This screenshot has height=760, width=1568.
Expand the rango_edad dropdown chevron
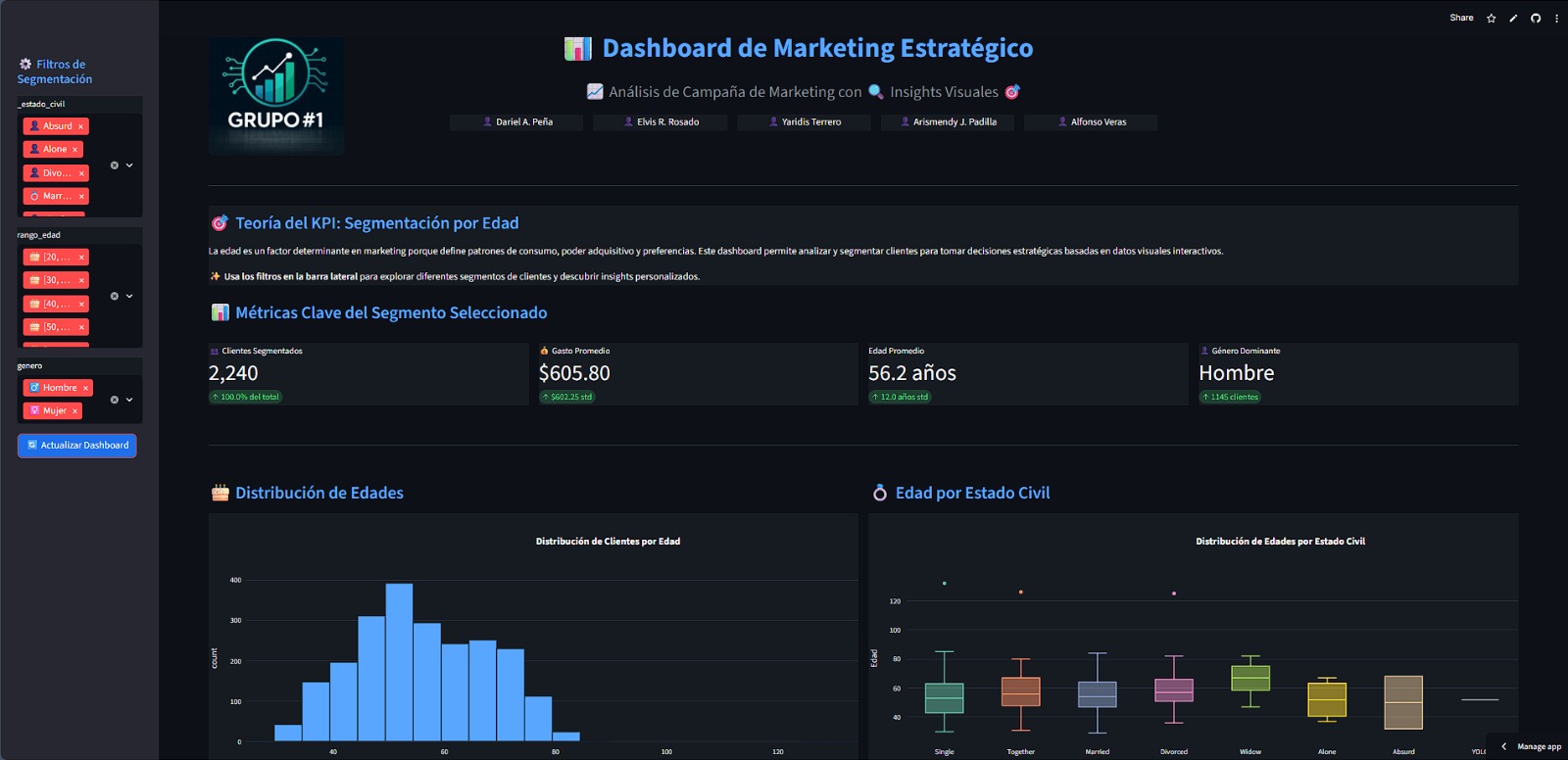(x=129, y=296)
